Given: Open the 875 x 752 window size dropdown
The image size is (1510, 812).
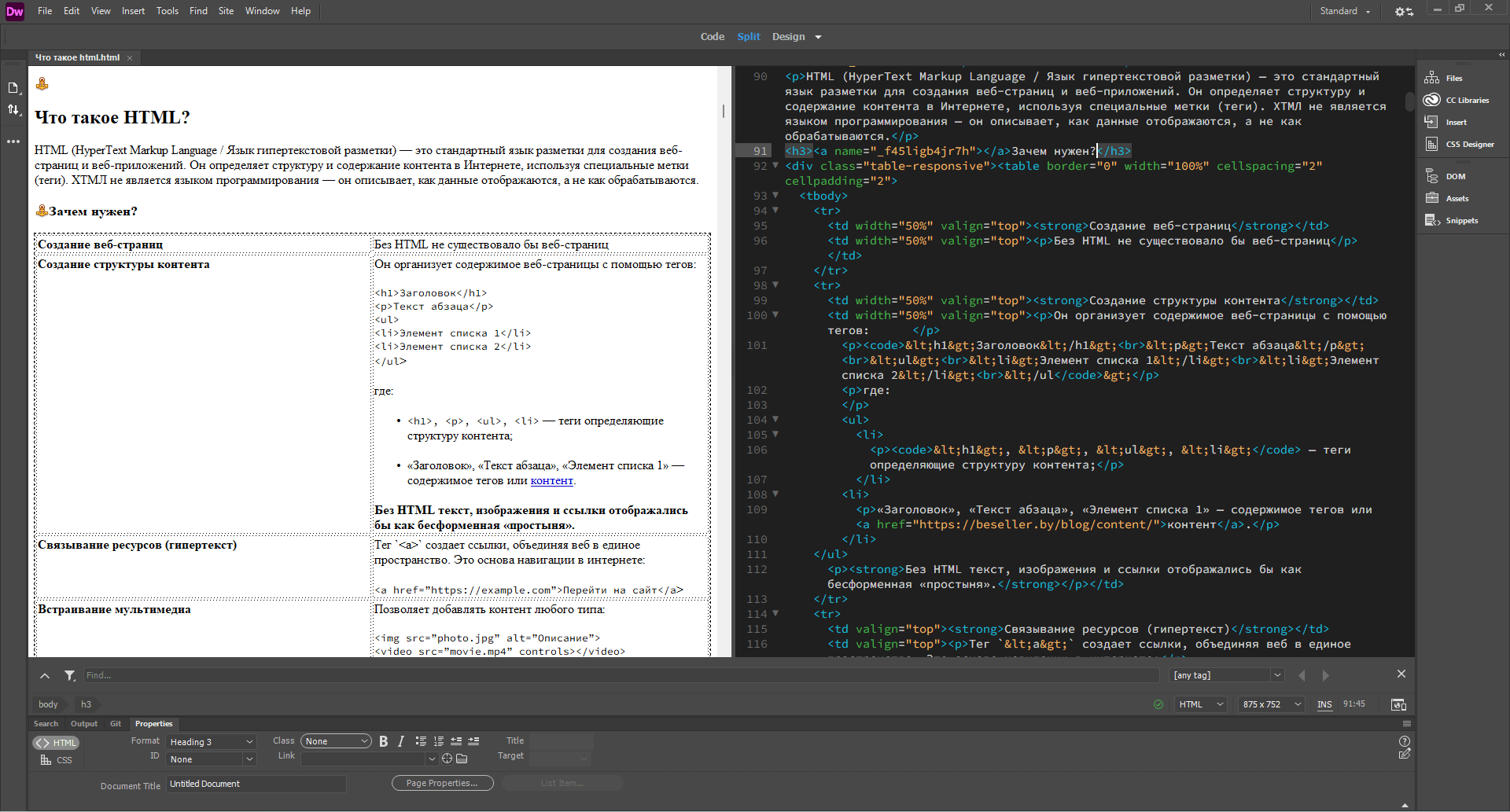Looking at the screenshot, I should 1271,704.
